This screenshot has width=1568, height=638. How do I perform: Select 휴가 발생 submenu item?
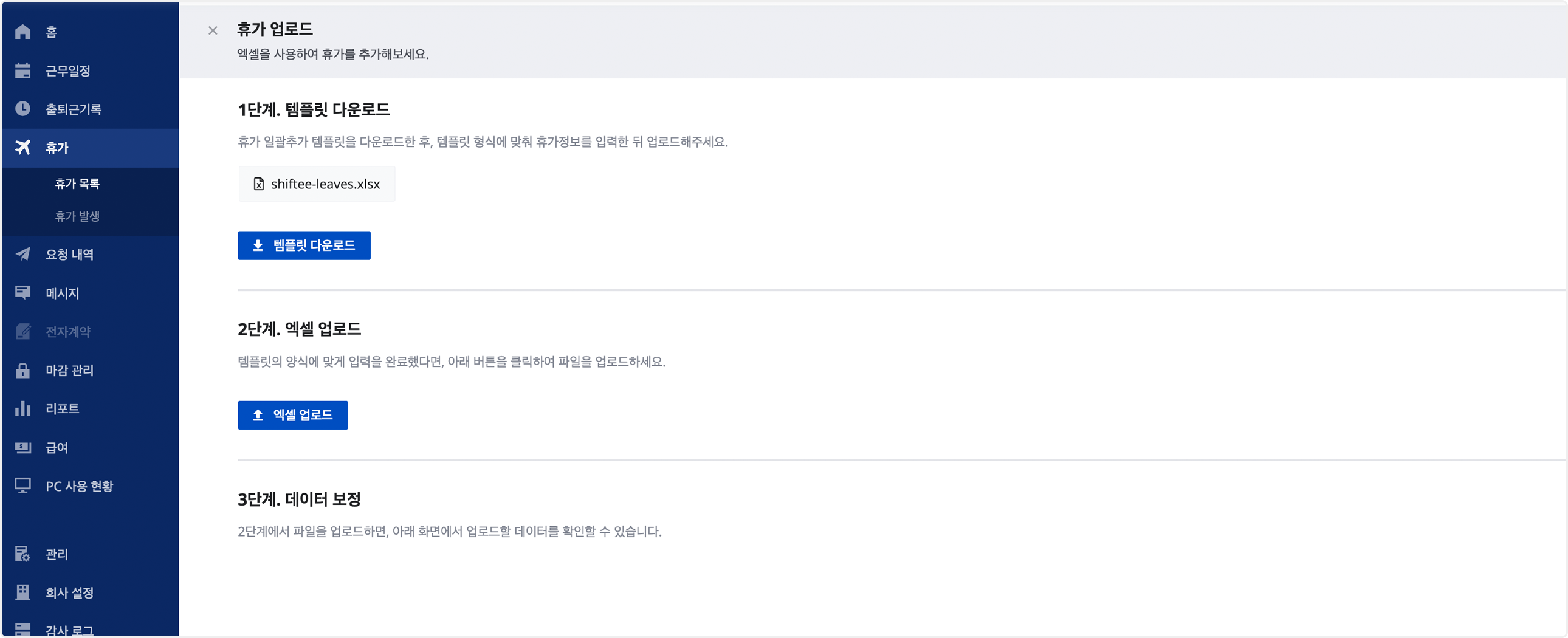coord(77,216)
